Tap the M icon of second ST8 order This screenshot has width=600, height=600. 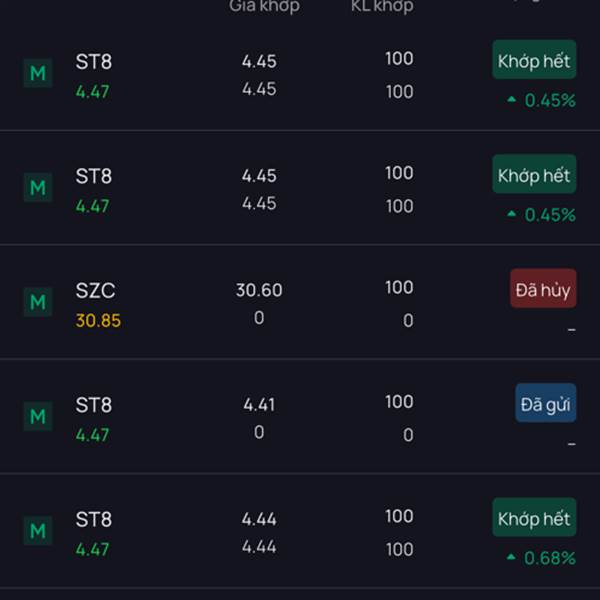[38, 188]
